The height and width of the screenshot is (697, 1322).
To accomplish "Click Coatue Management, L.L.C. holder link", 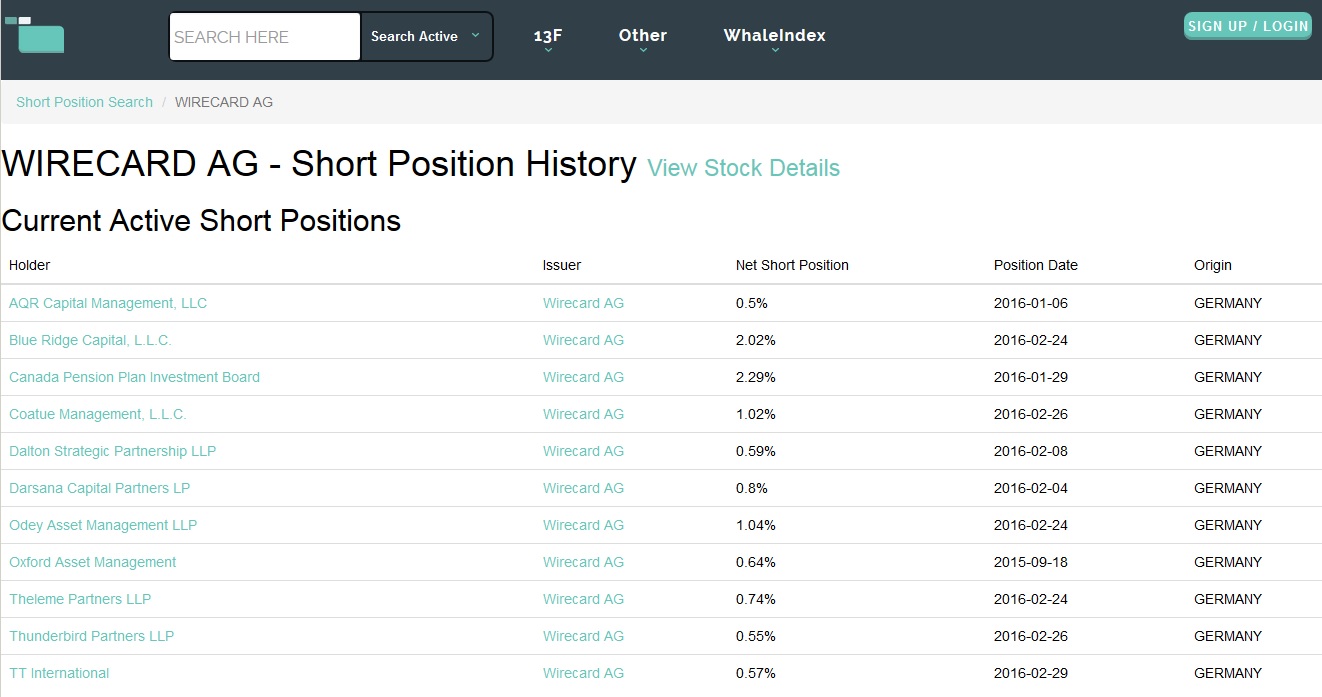I will (98, 414).
